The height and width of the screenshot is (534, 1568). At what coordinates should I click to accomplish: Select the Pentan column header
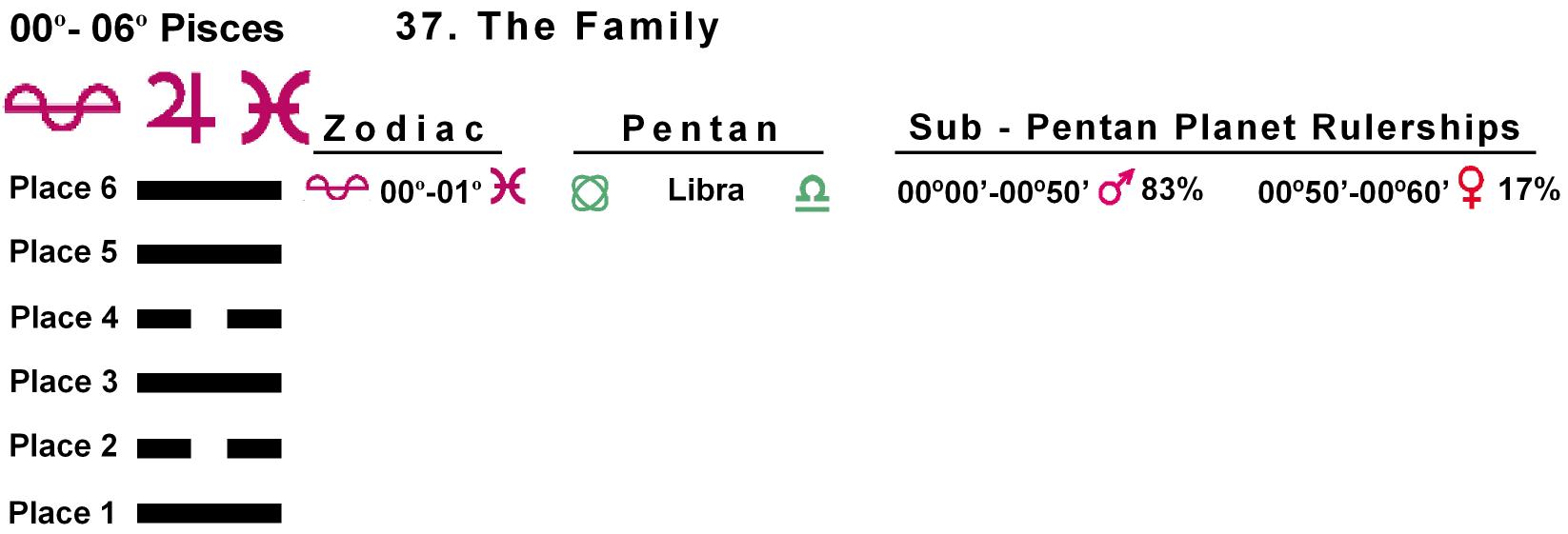click(x=700, y=129)
